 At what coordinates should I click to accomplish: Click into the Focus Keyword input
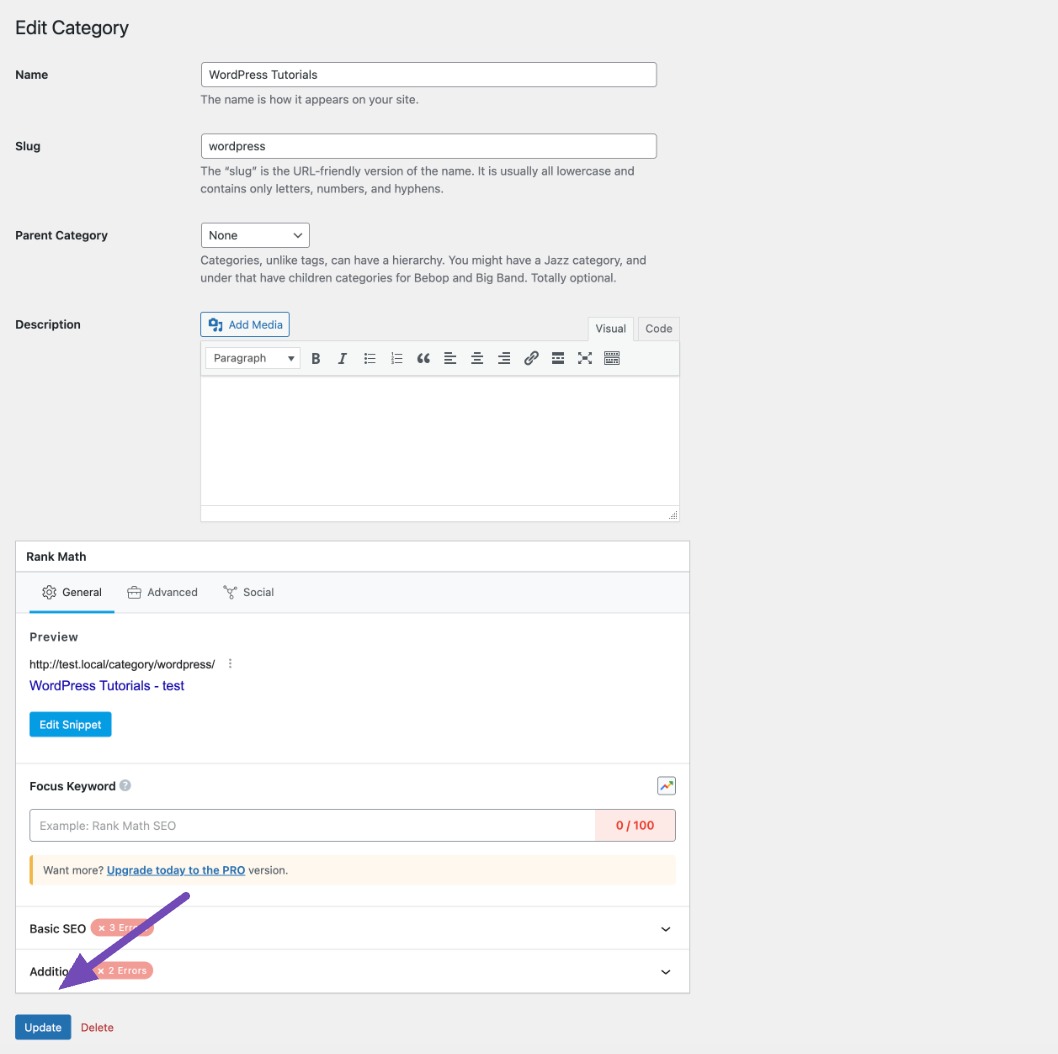point(312,825)
